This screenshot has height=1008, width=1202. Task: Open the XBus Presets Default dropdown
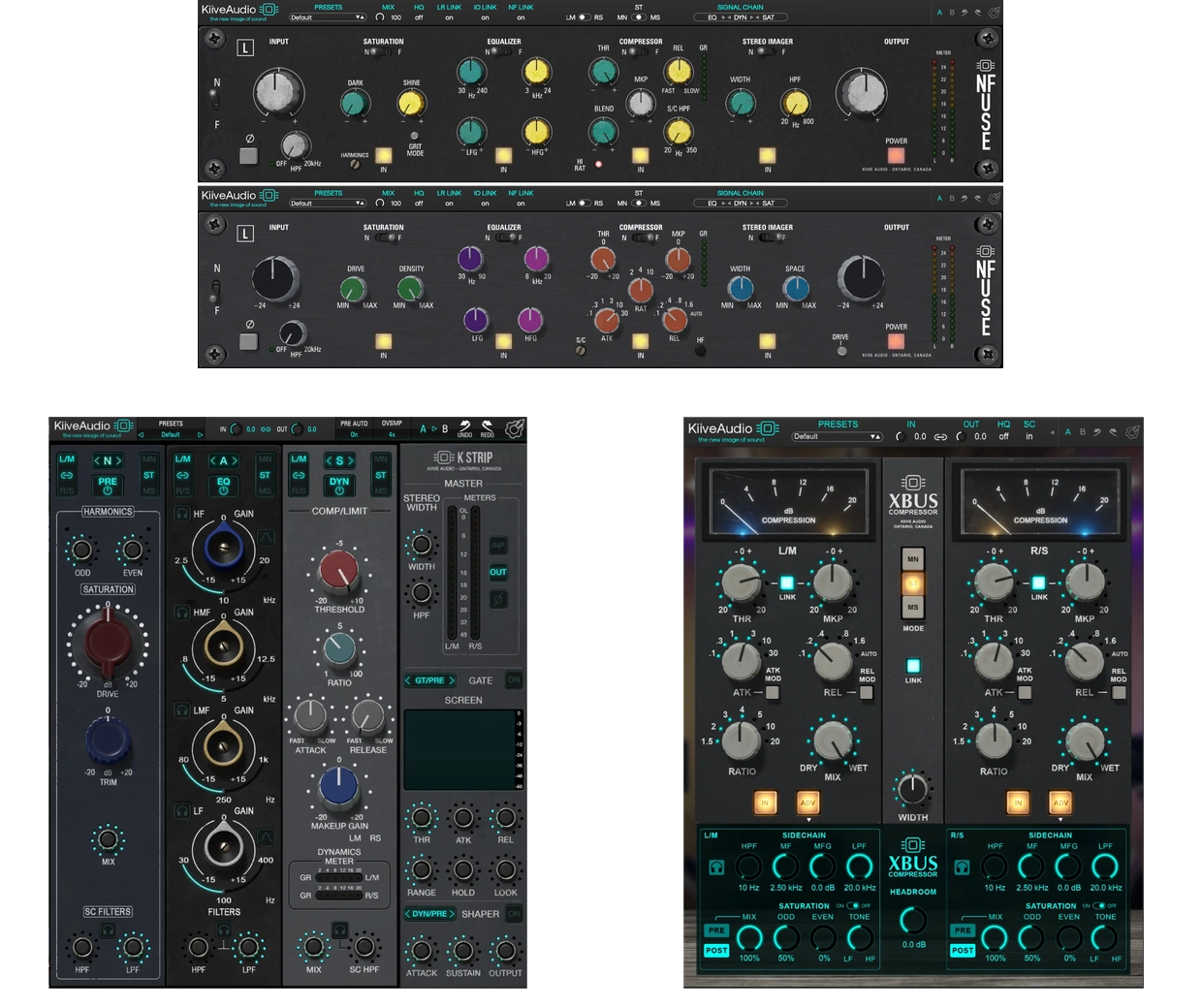click(837, 437)
